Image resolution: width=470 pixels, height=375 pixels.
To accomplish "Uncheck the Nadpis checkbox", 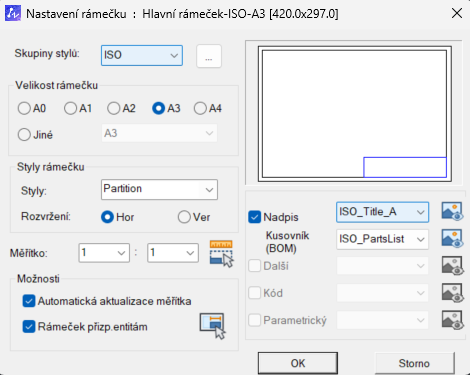I will [x=255, y=217].
